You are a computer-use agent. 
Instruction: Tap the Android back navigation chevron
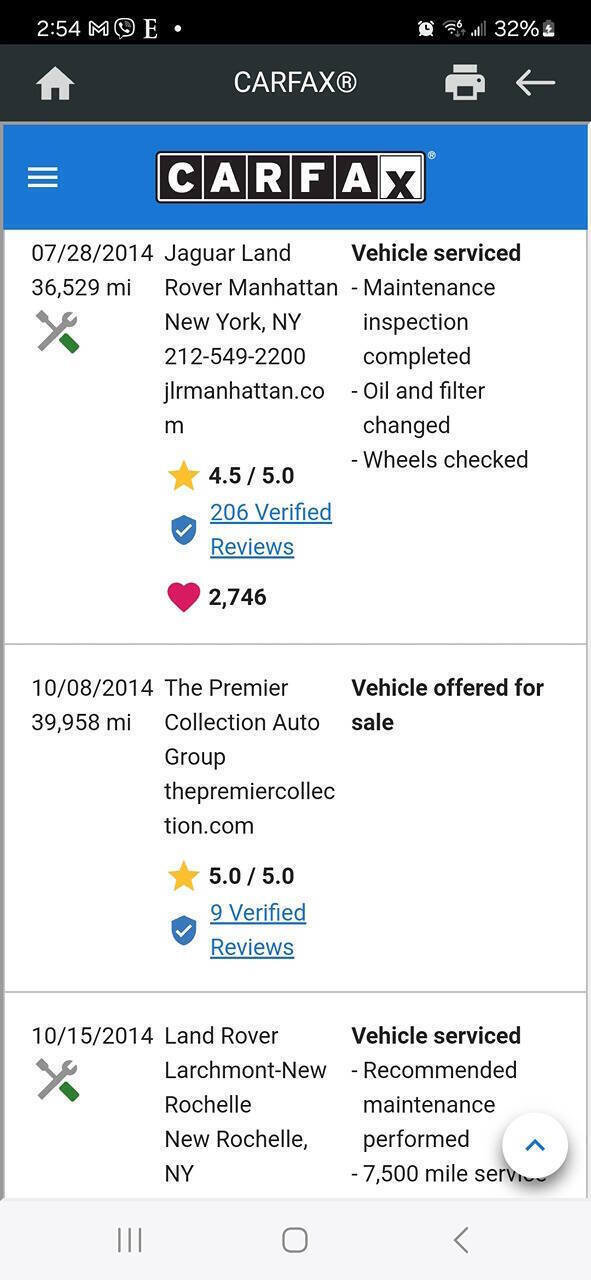(461, 1240)
